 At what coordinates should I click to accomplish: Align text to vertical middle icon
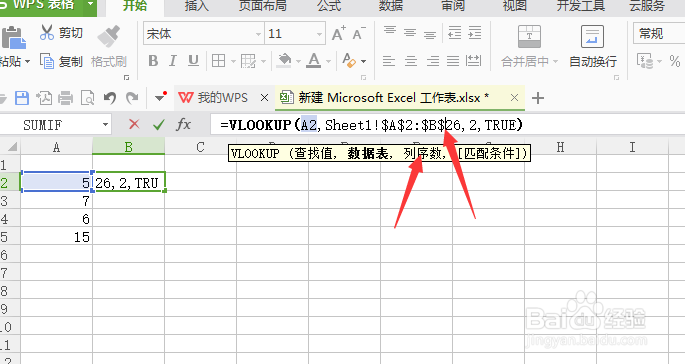[x=410, y=32]
